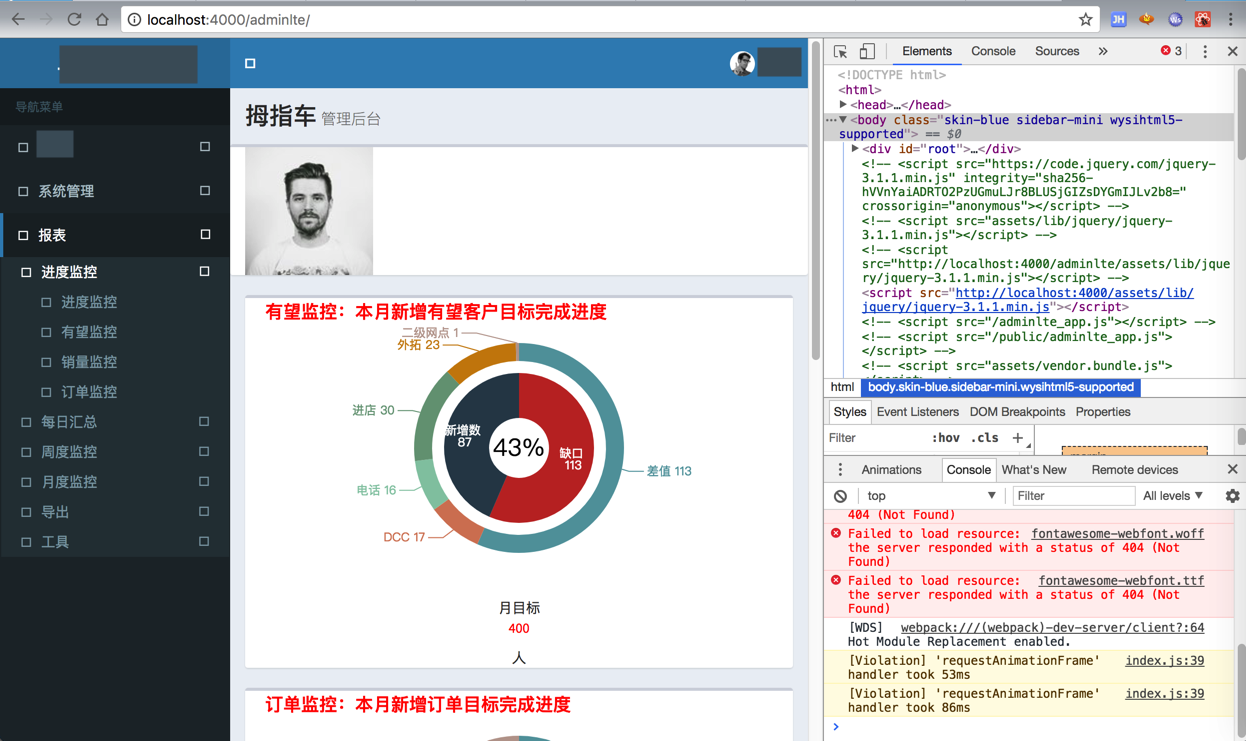Click the red error count badge

(x=1171, y=51)
